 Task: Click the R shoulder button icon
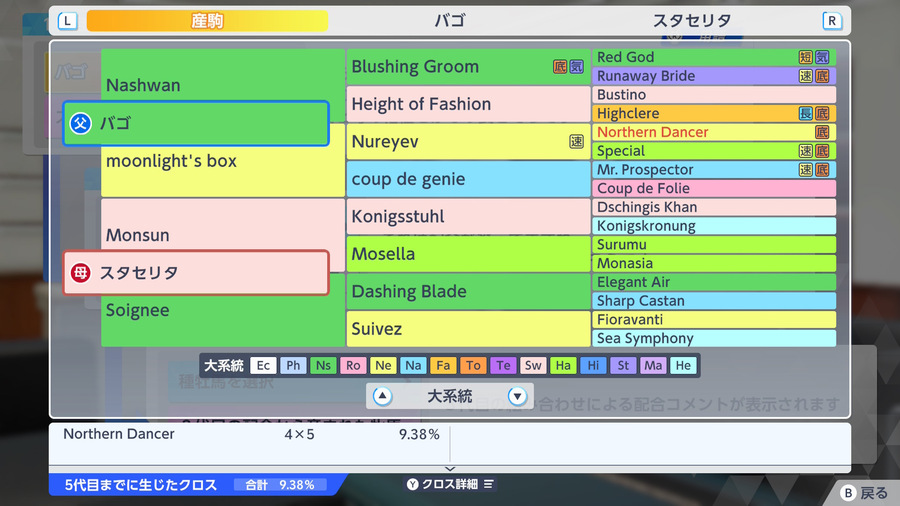[x=832, y=21]
